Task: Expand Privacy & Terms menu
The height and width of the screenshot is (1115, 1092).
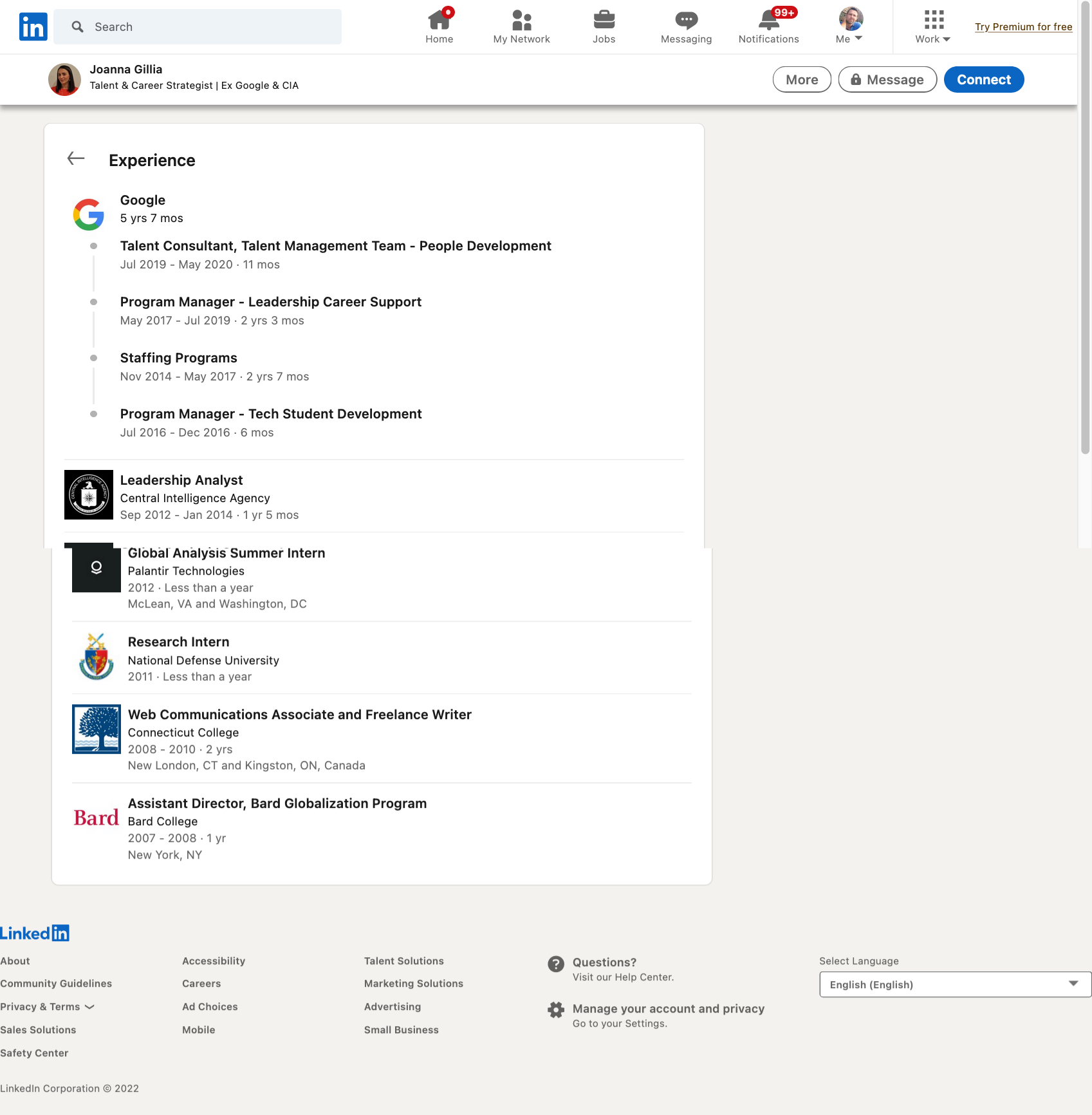Action: tap(47, 1007)
